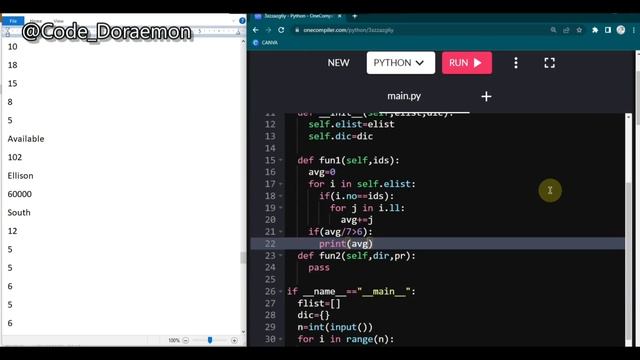Screen dimensions: 640x360
Task: Collapse the inner for loop at line 19
Action: pos(281,208)
